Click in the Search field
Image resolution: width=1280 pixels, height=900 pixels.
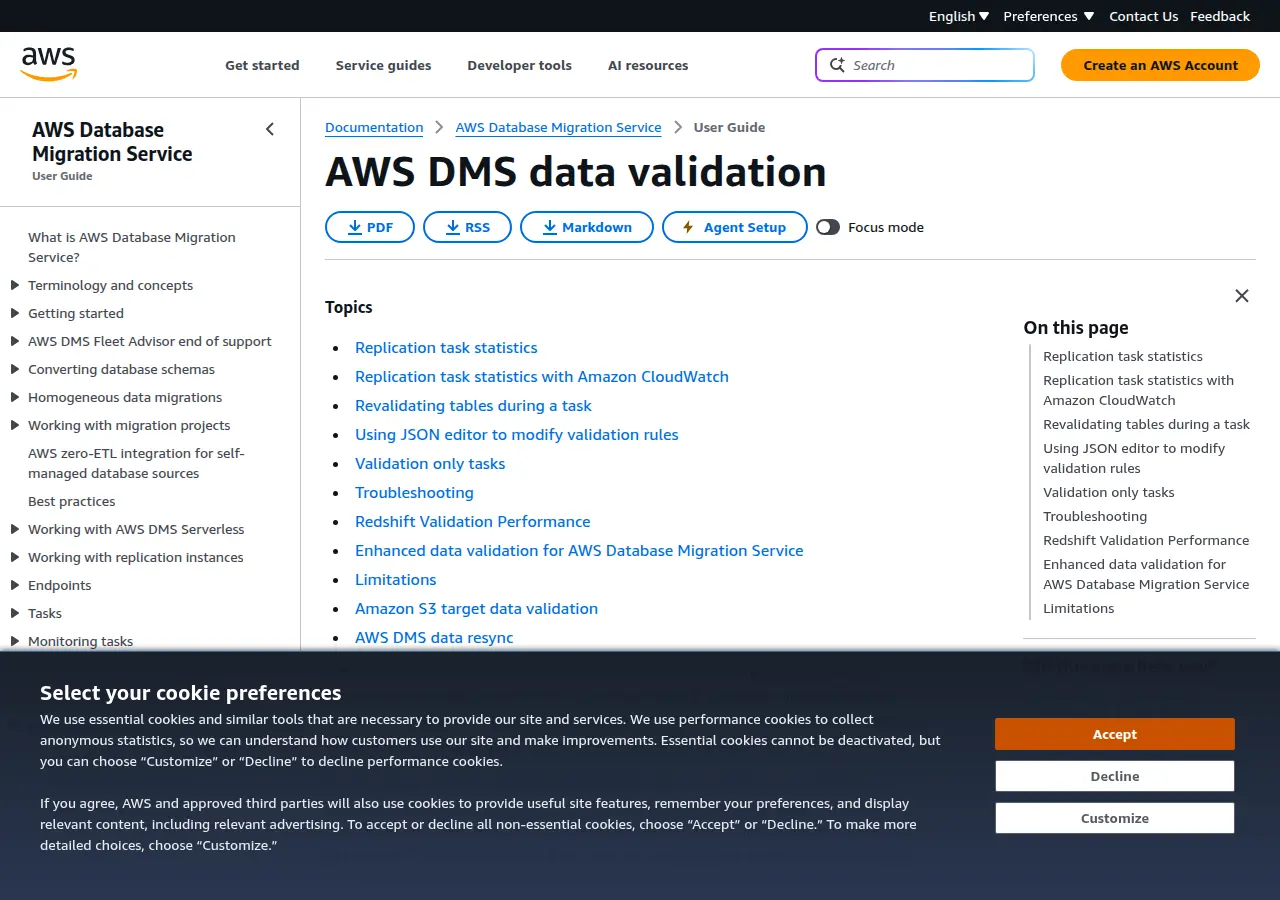pos(925,65)
